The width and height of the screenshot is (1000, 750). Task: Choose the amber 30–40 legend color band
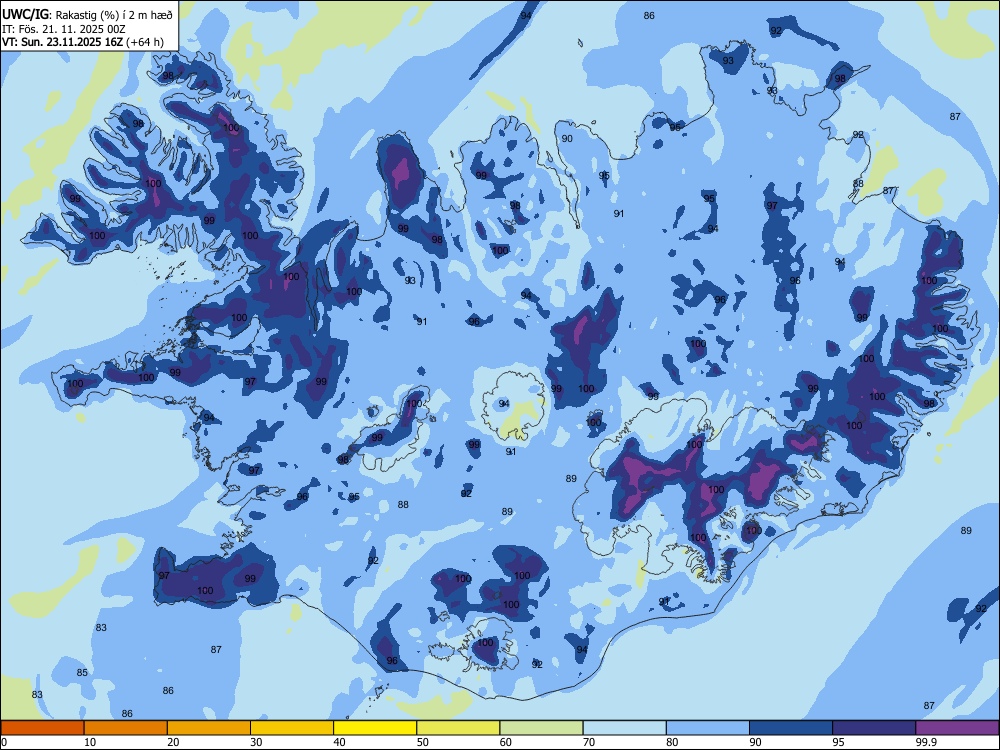[292, 728]
